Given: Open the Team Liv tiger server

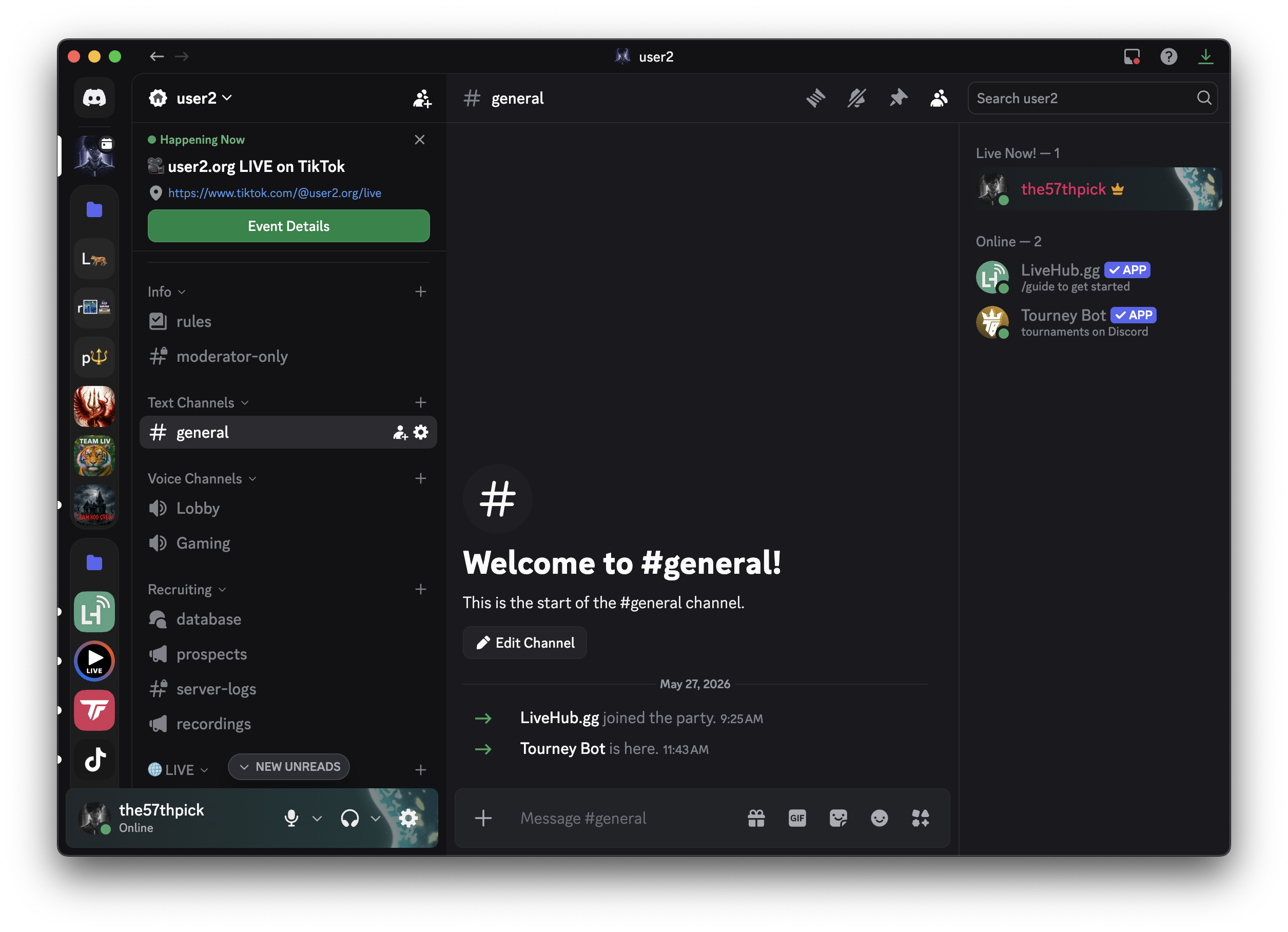Looking at the screenshot, I should 94,456.
